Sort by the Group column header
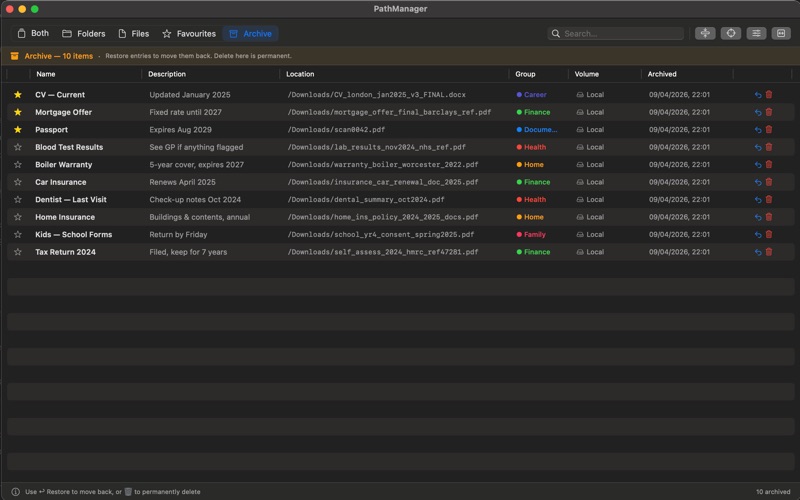This screenshot has height=500, width=800. [525, 74]
